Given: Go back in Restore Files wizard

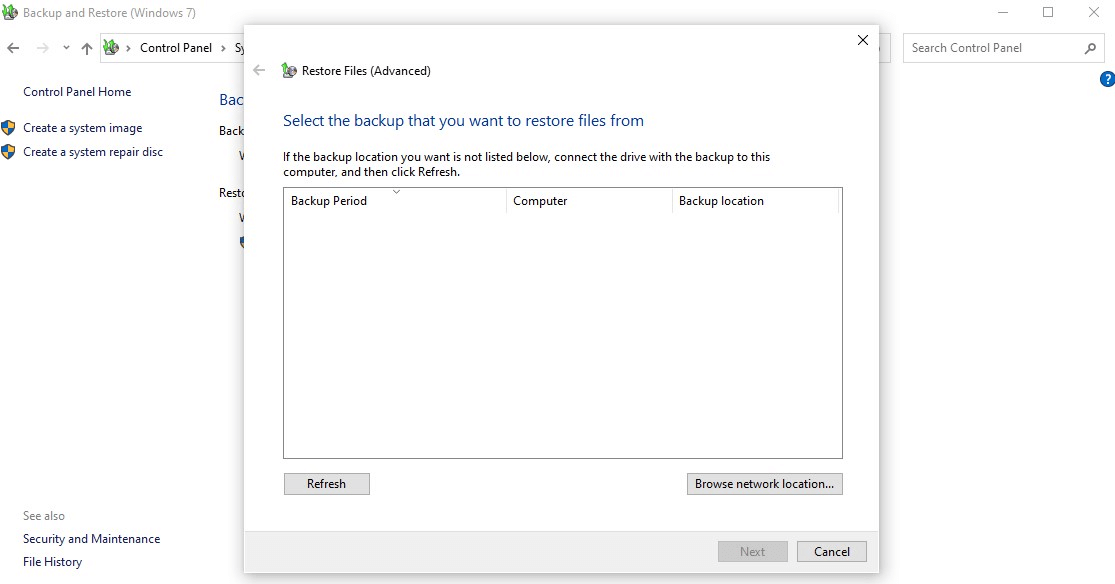Looking at the screenshot, I should click(x=259, y=70).
